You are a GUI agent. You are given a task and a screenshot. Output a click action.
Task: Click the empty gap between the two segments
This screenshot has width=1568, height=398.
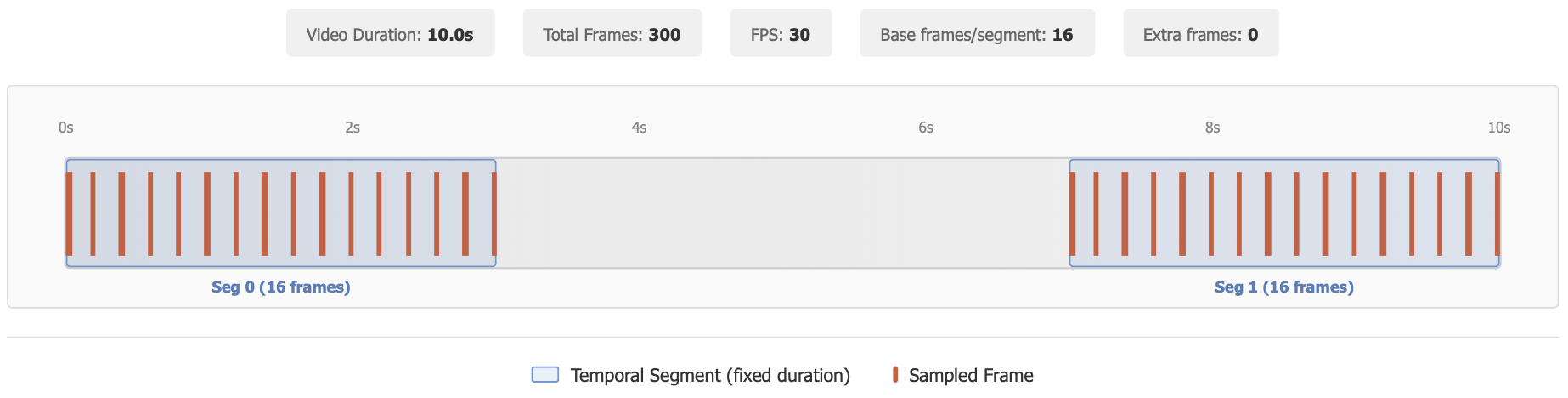click(781, 213)
